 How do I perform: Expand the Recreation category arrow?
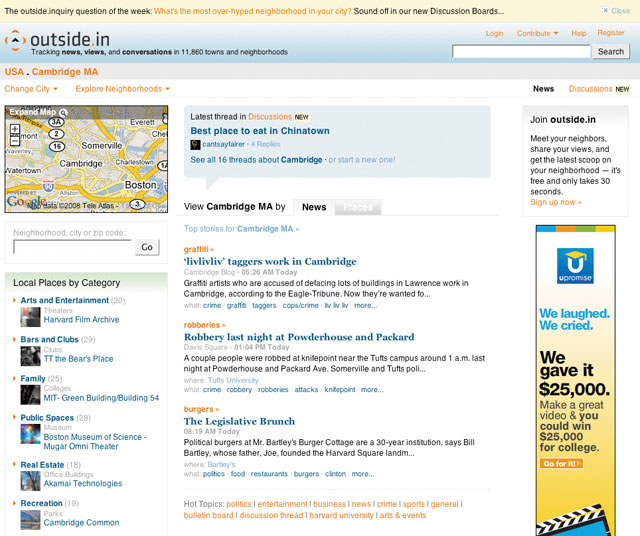point(14,503)
